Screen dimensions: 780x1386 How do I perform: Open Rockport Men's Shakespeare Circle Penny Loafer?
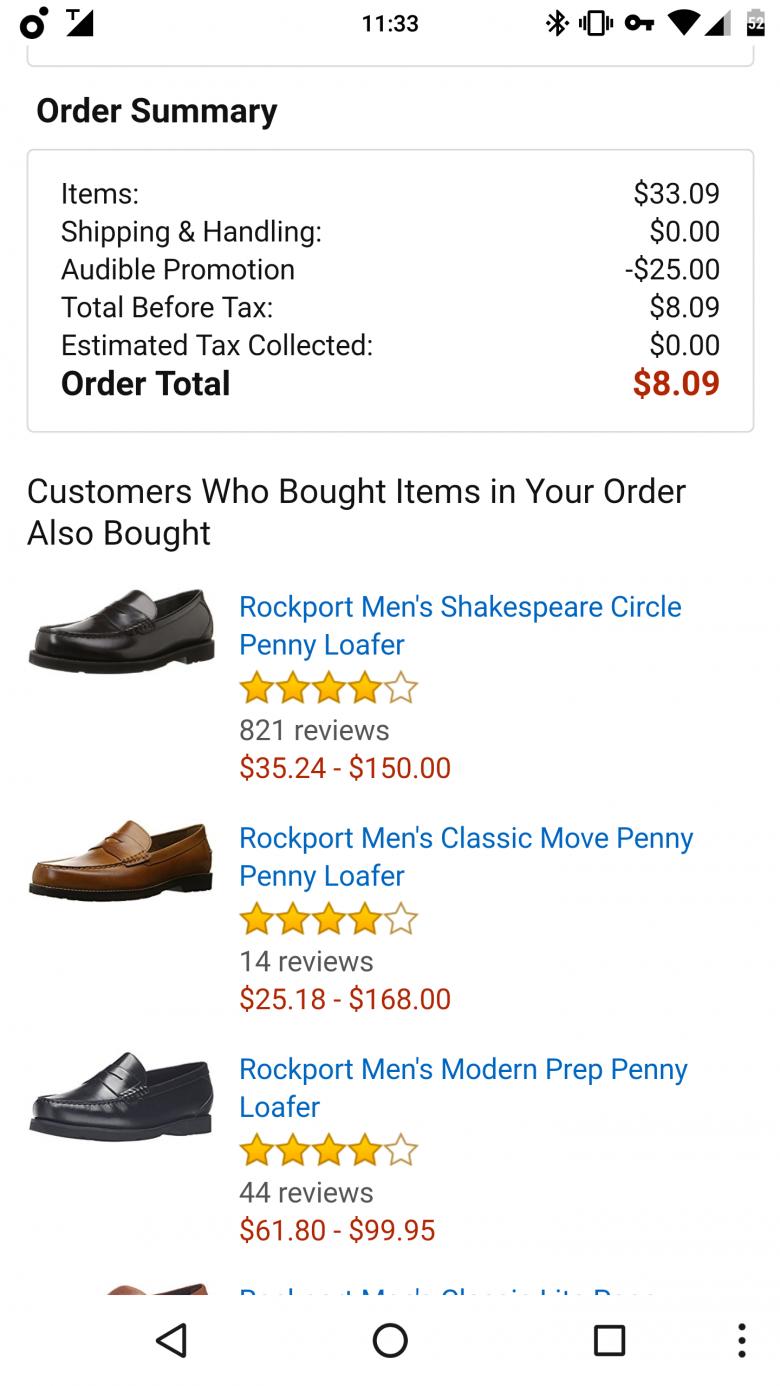(x=460, y=625)
